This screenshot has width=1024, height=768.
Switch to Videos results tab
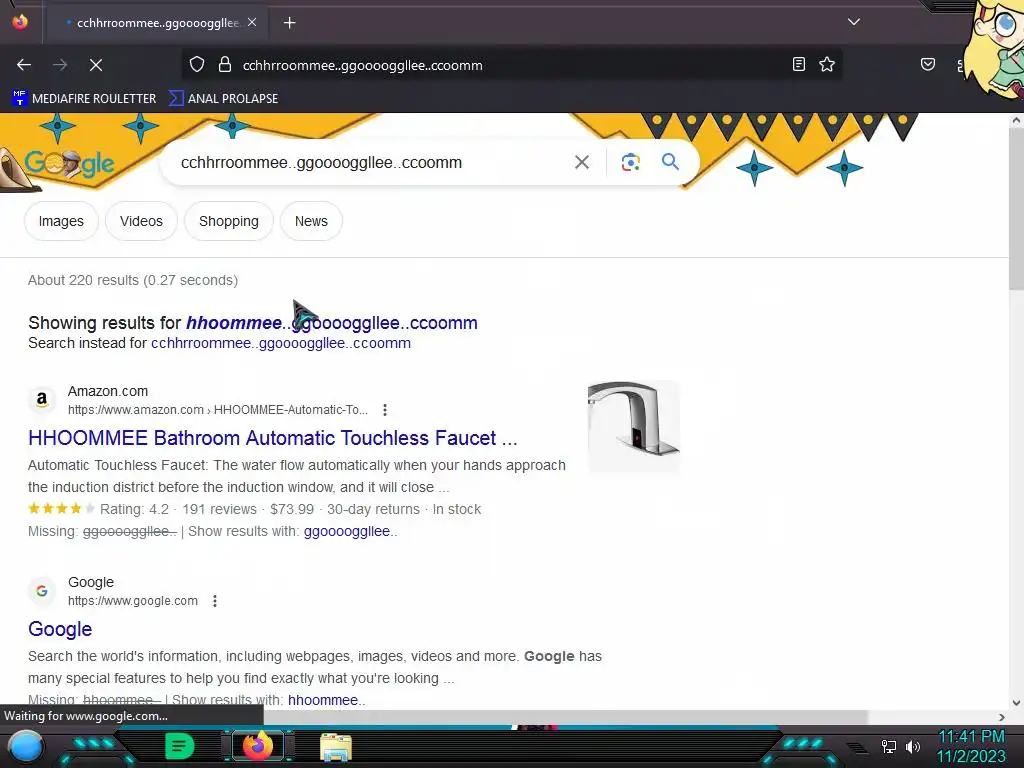click(x=141, y=221)
